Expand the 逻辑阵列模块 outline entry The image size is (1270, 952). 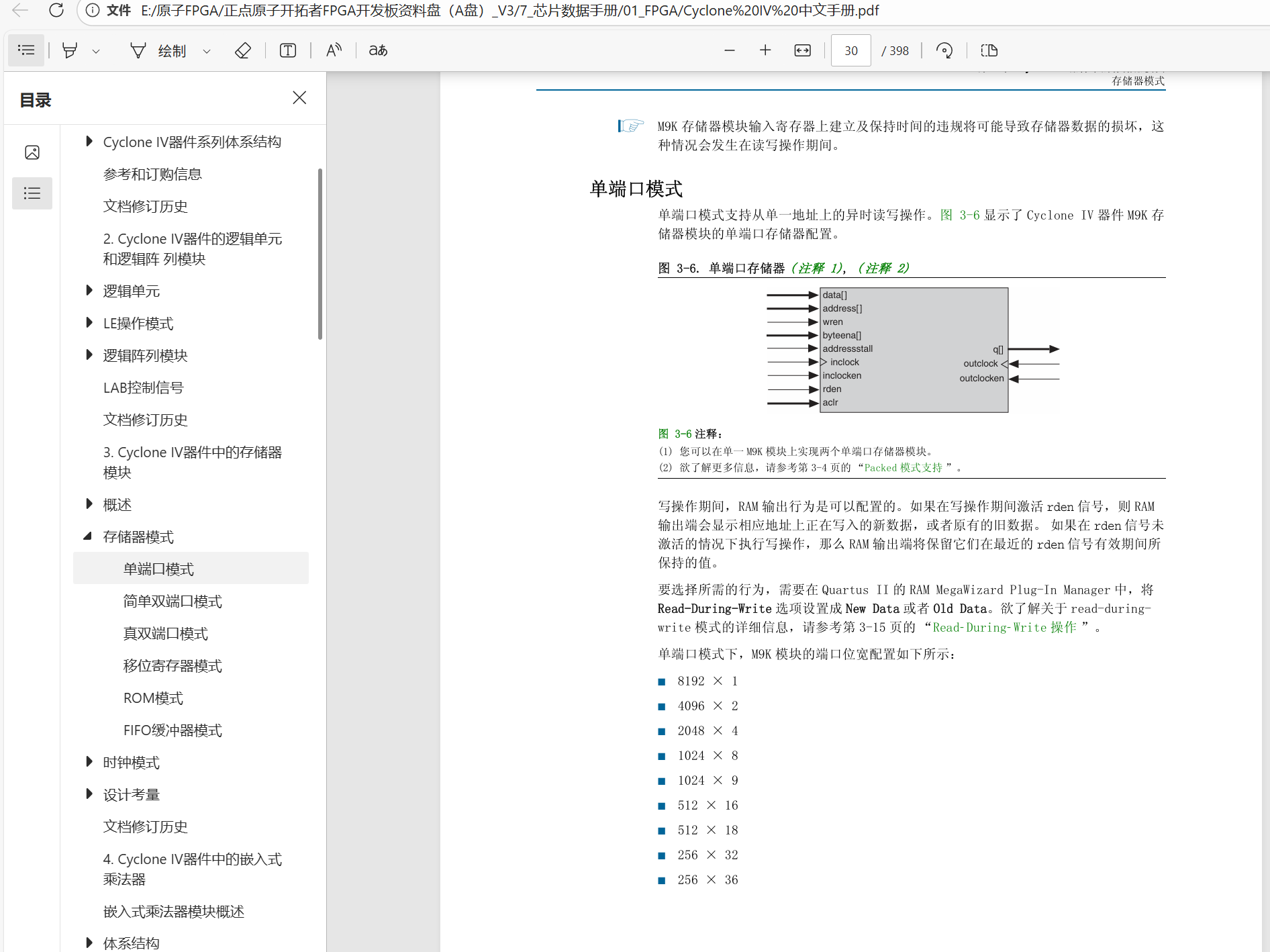coord(89,354)
